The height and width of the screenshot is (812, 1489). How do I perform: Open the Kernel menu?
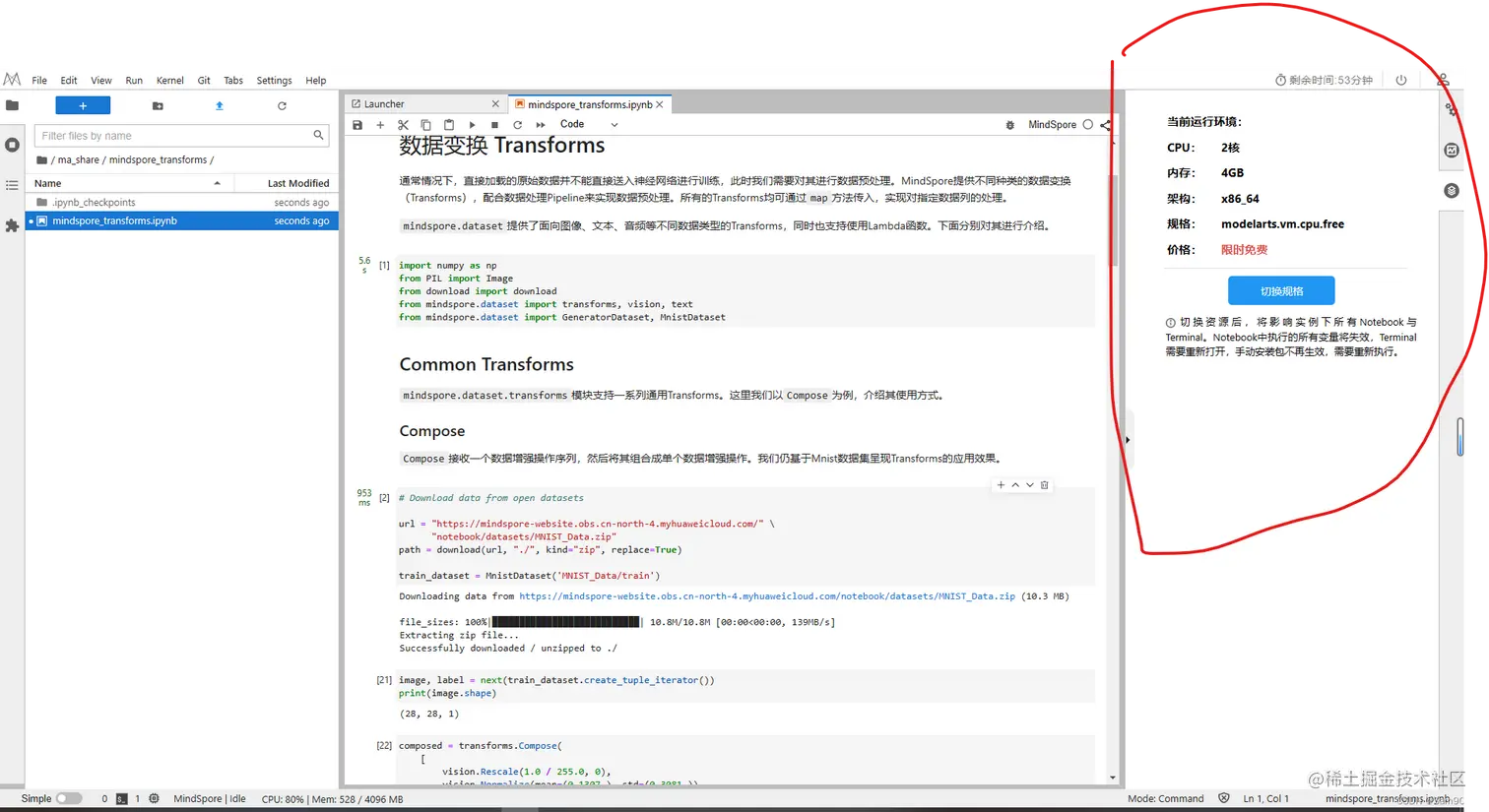coord(169,81)
